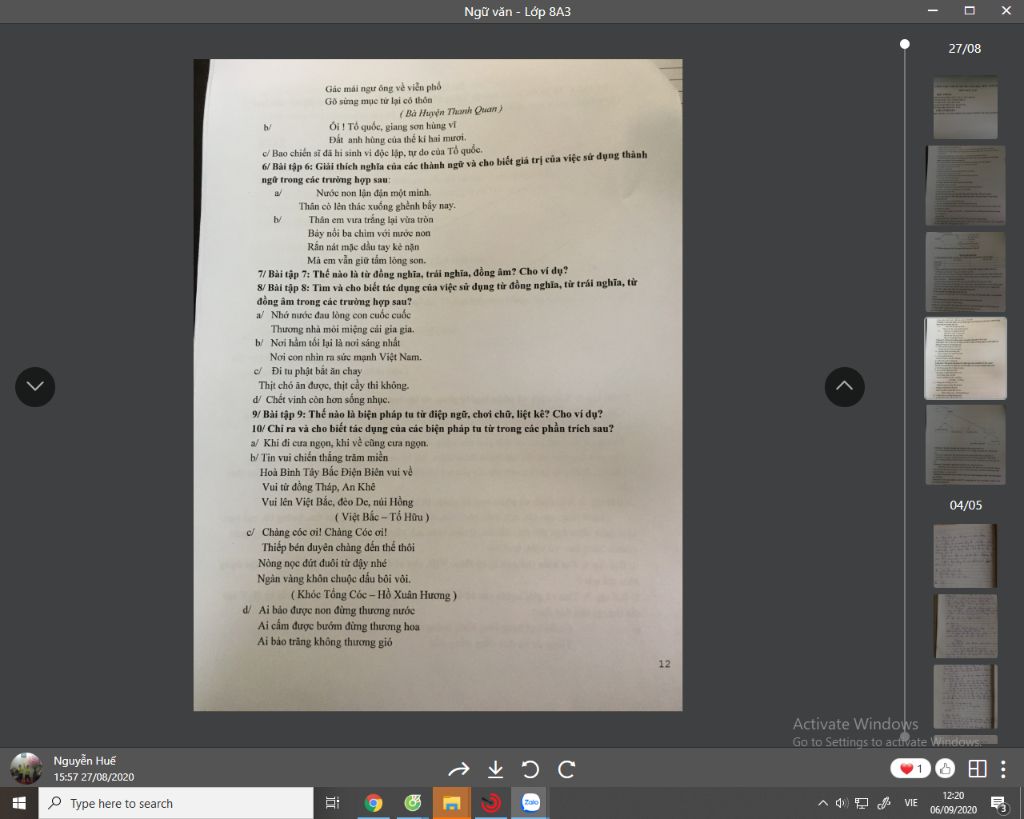The height and width of the screenshot is (819, 1024).
Task: Download the current image
Action: [x=496, y=769]
